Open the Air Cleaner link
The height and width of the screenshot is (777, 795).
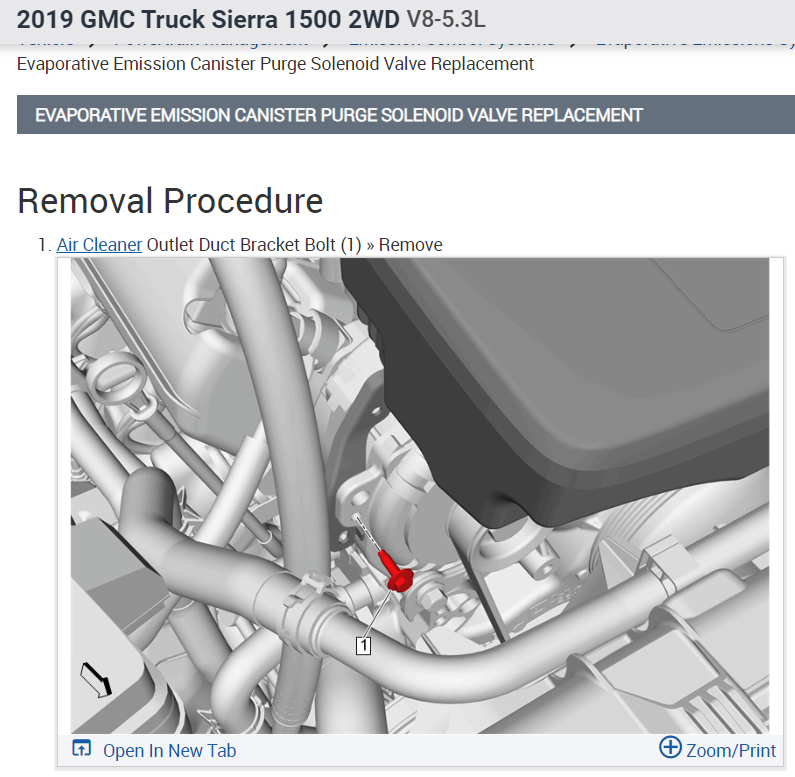99,245
